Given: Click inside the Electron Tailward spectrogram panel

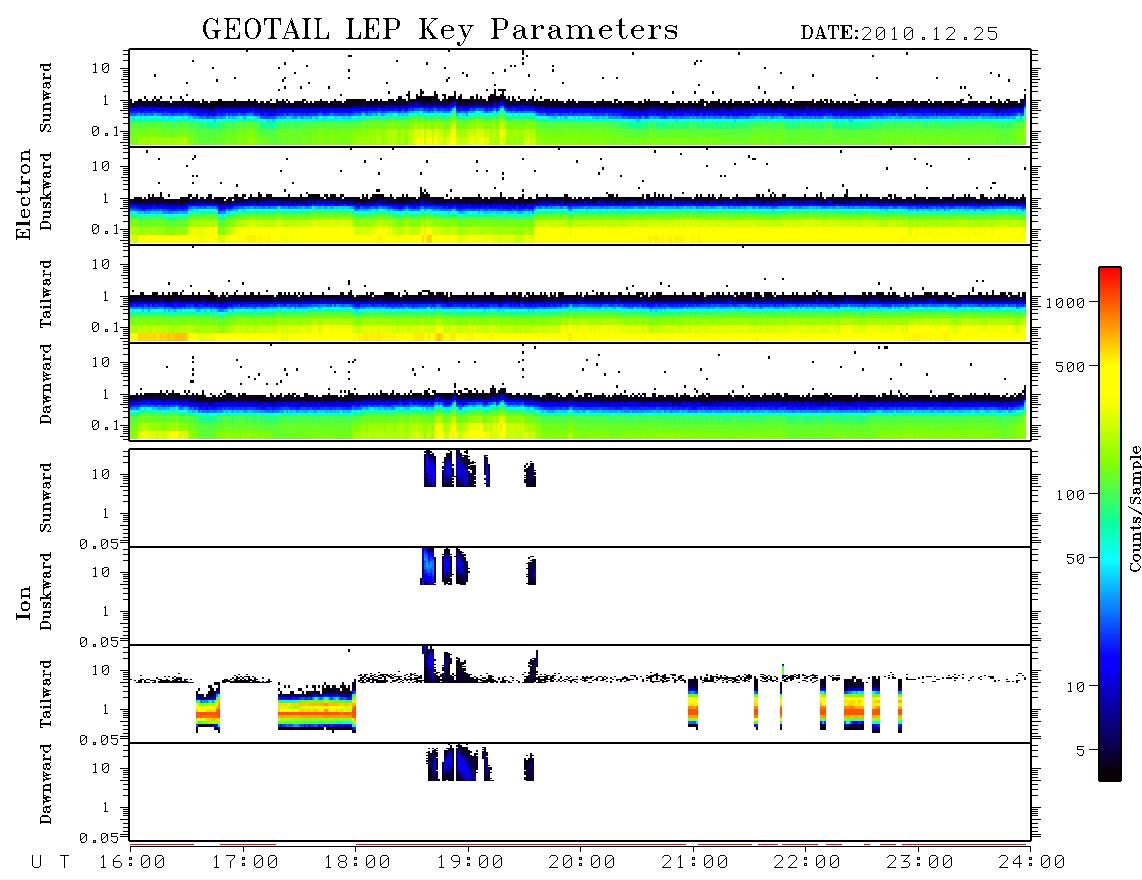Looking at the screenshot, I should 580,294.
